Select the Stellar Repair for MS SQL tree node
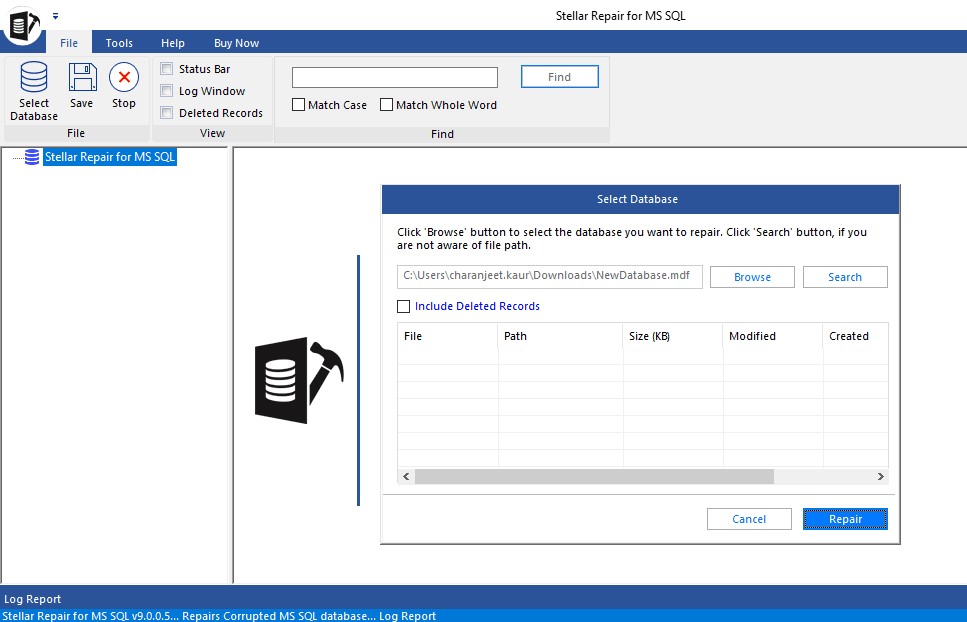Screen dimensions: 967x622 click(x=110, y=157)
